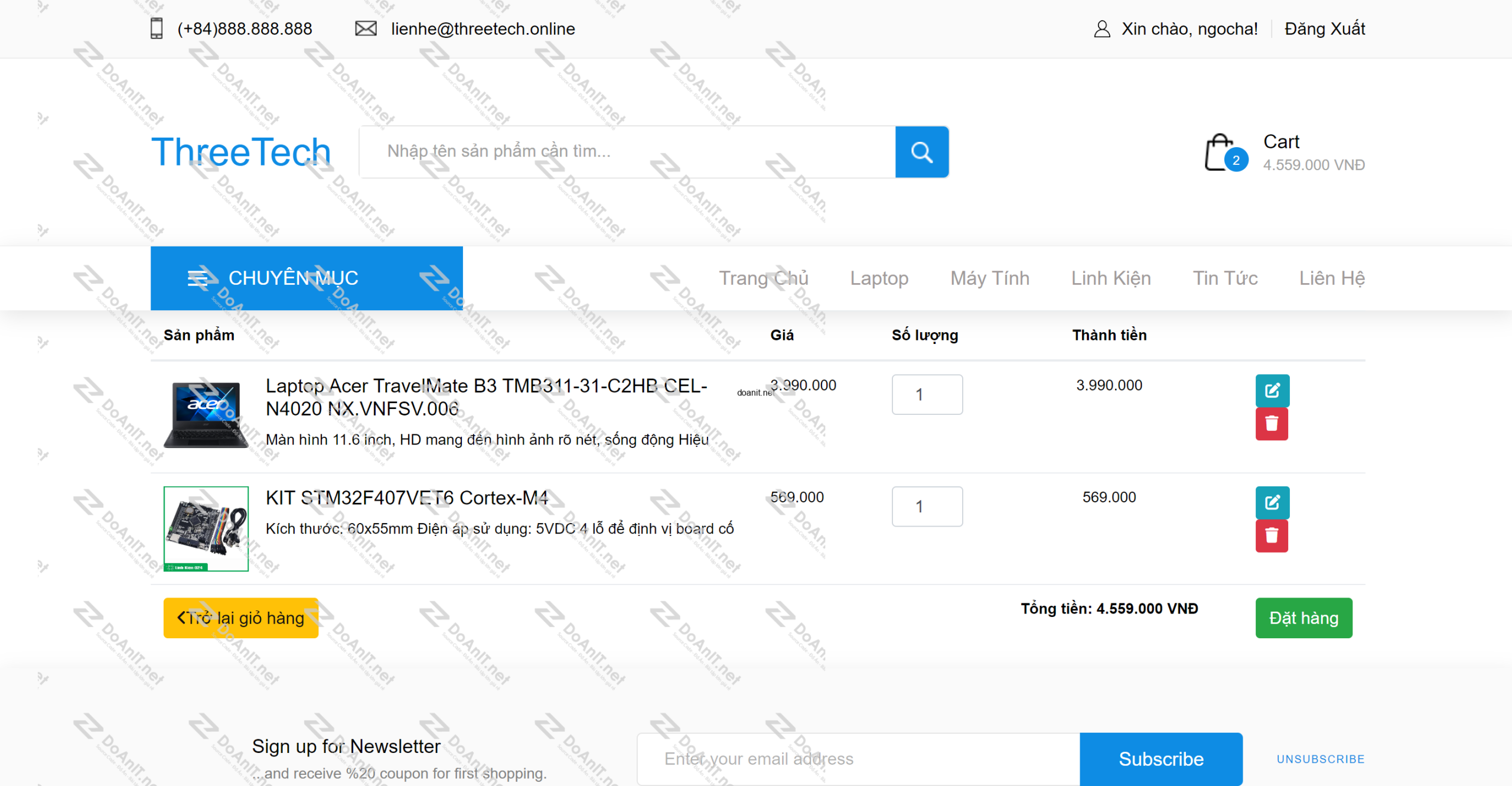Open Laptop Acer TravelMate B3 product title
Screen dimensions: 1512x786
[486, 397]
